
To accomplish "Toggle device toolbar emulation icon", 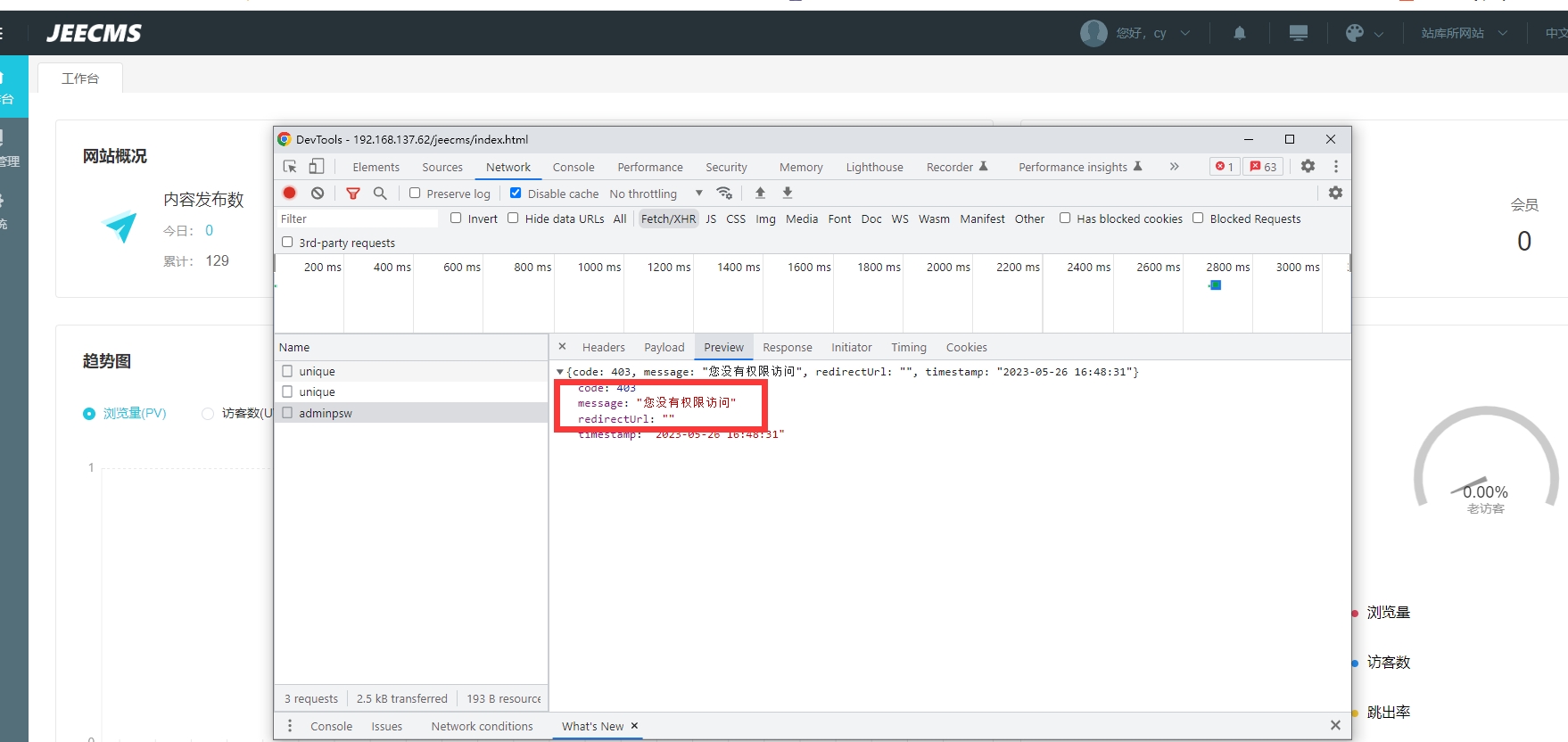I will (317, 167).
